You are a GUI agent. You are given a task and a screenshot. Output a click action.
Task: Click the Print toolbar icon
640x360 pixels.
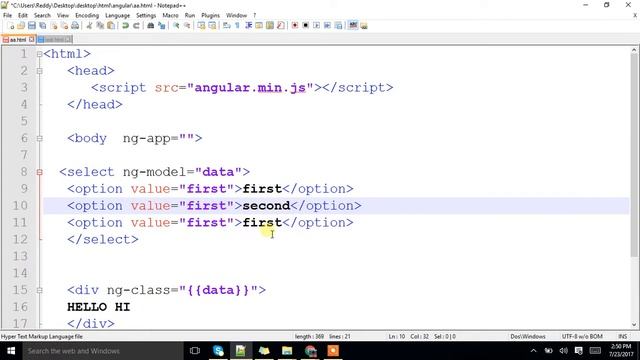[x=75, y=26]
